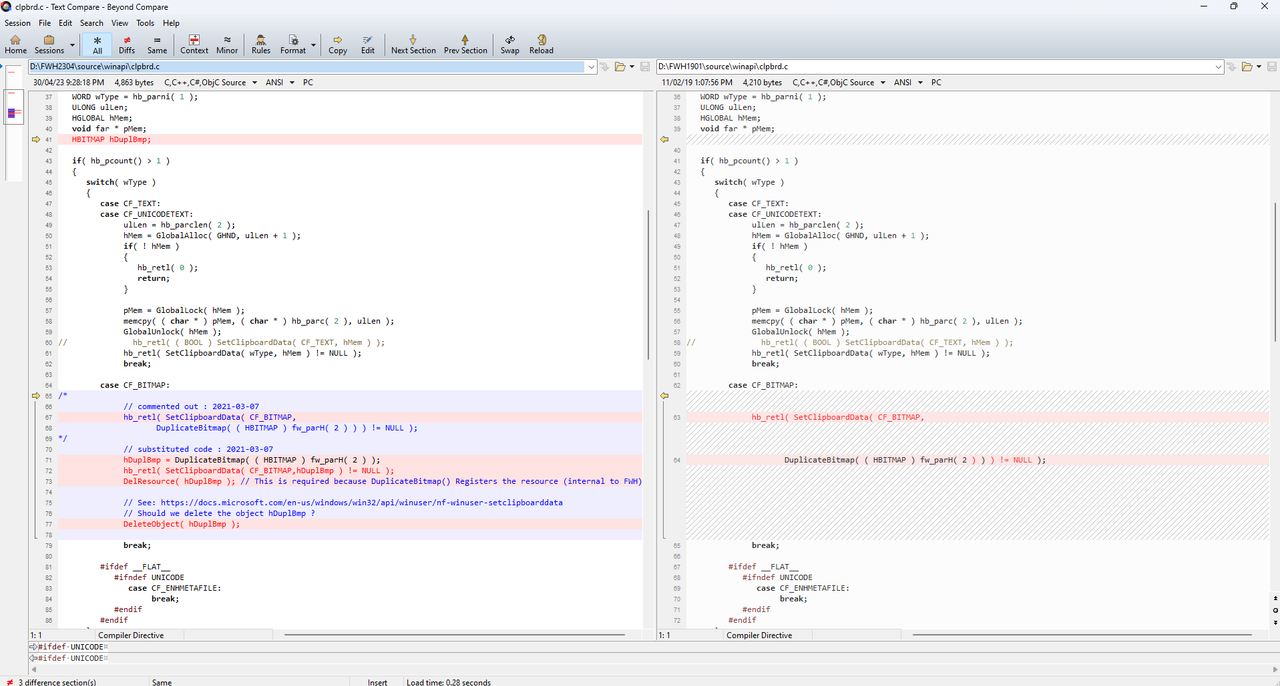
Task: Click 'Load time: 0.28 seconds' status text
Action: pos(448,682)
